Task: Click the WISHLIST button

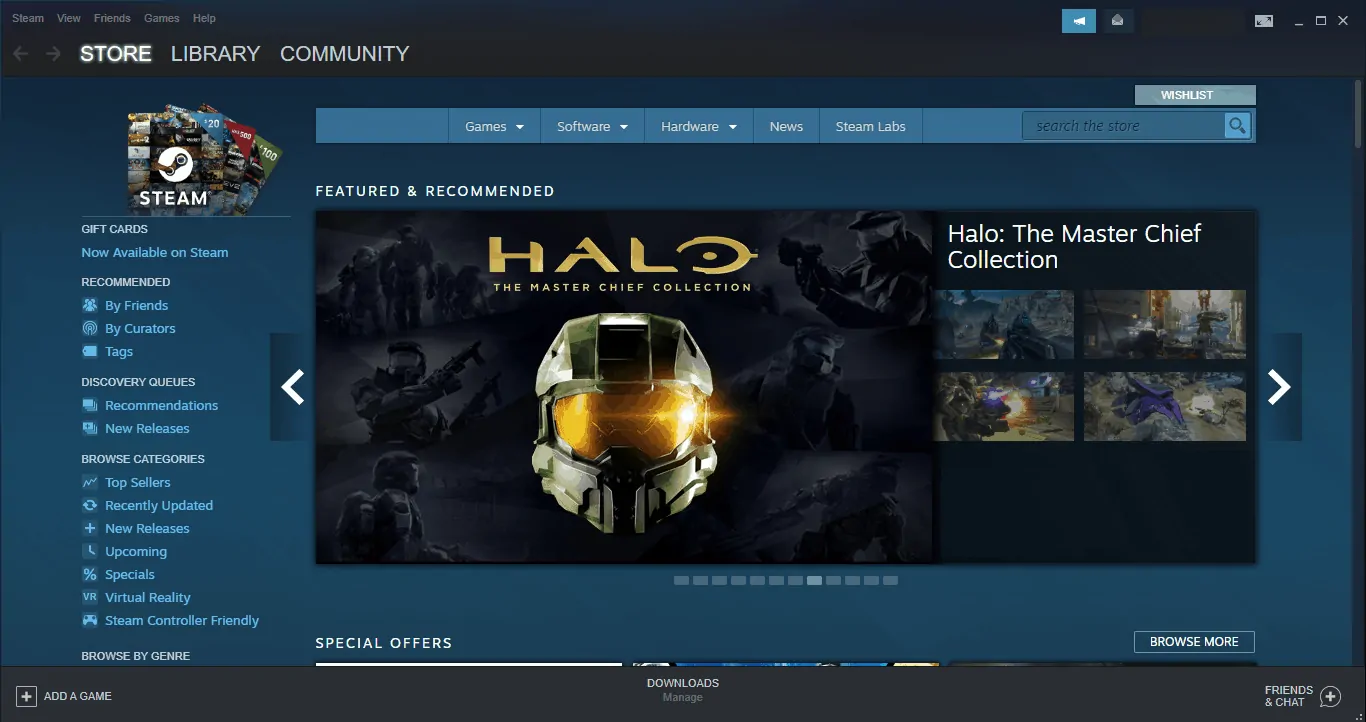Action: coord(1194,94)
